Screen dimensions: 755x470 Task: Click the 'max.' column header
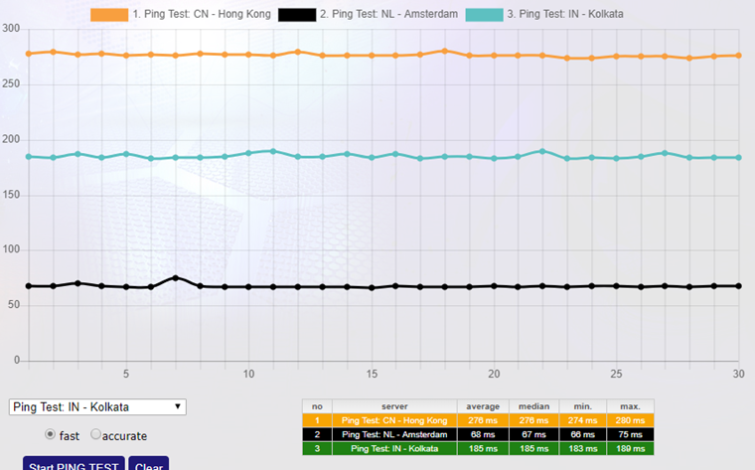(630, 407)
